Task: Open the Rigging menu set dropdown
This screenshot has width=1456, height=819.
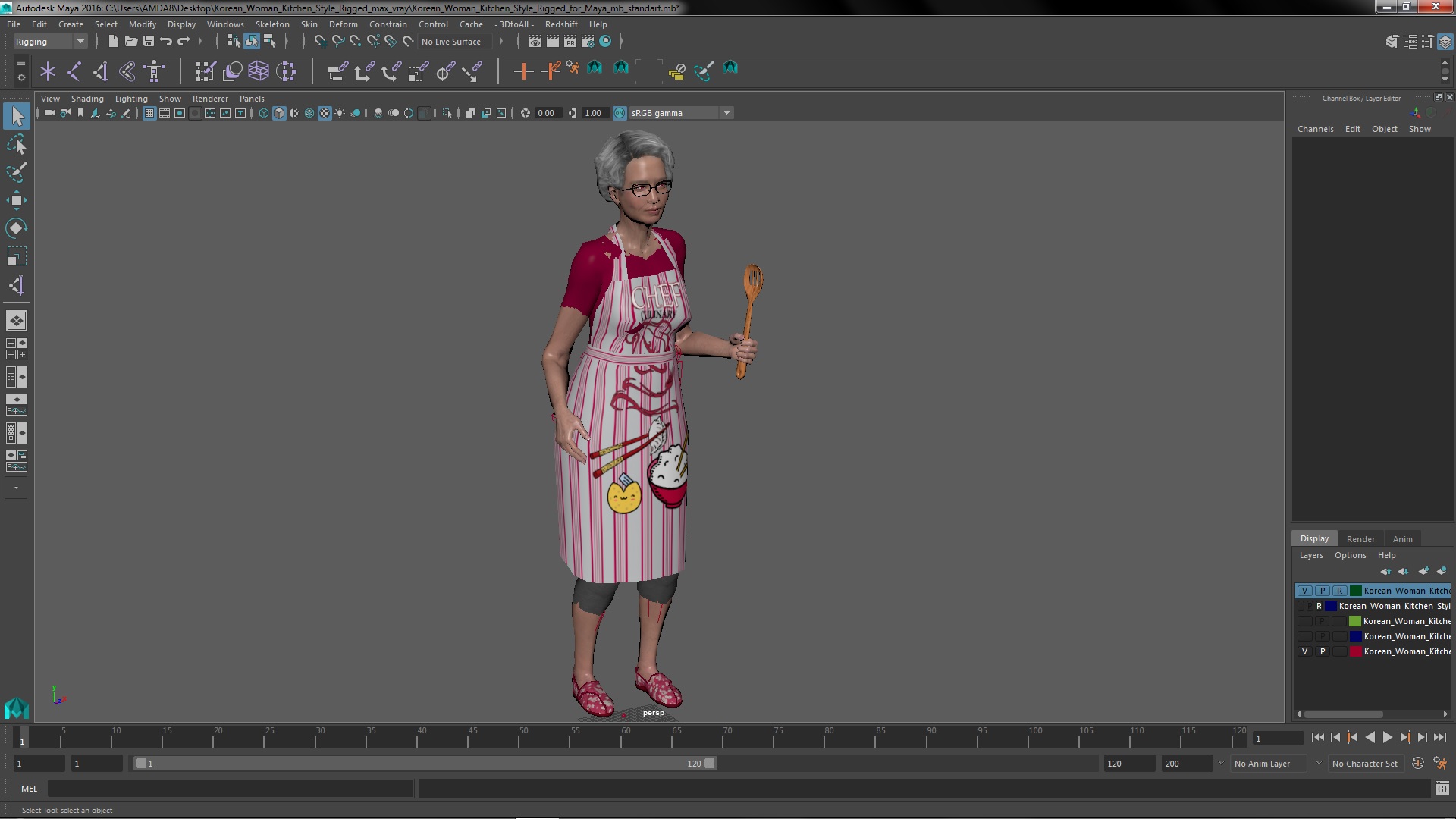Action: tap(80, 42)
